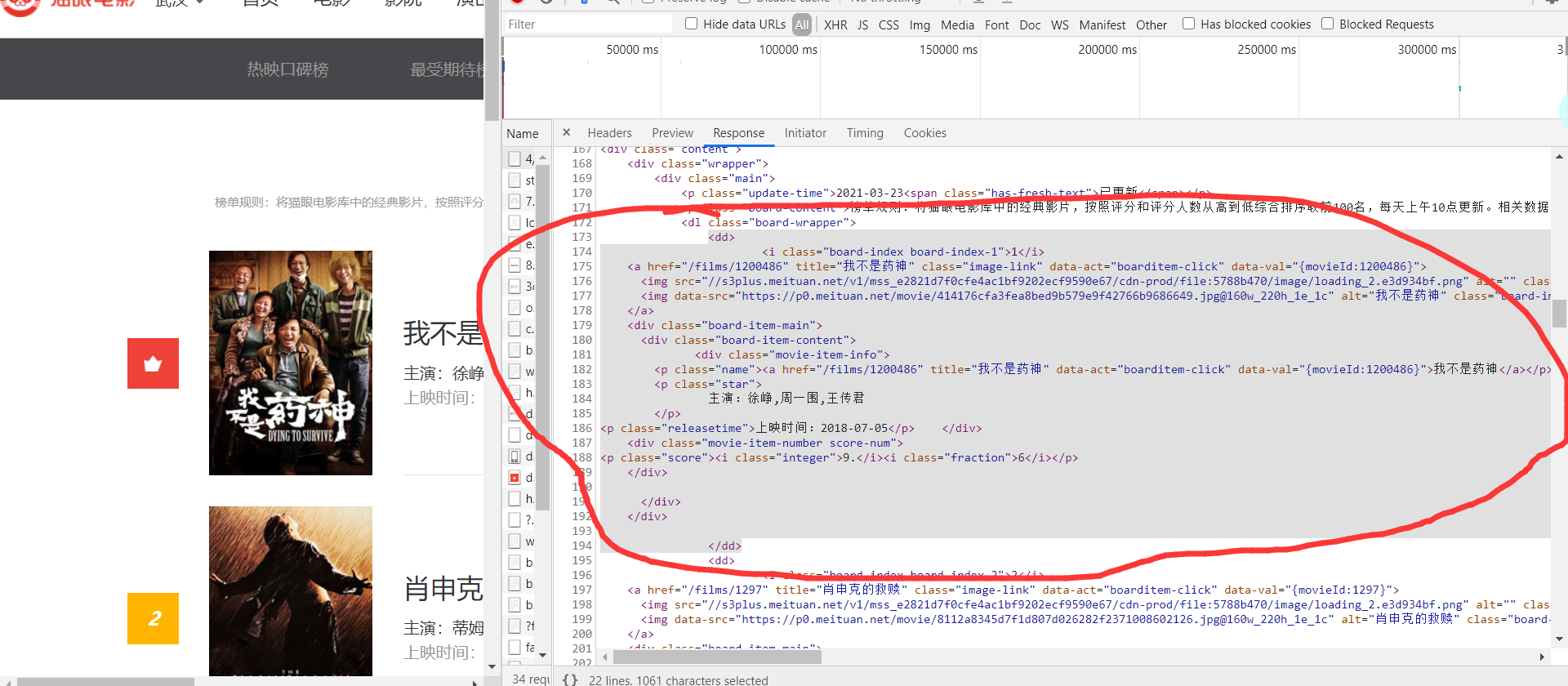
Task: Click the response pane scroll-up arrow
Action: tap(1559, 156)
